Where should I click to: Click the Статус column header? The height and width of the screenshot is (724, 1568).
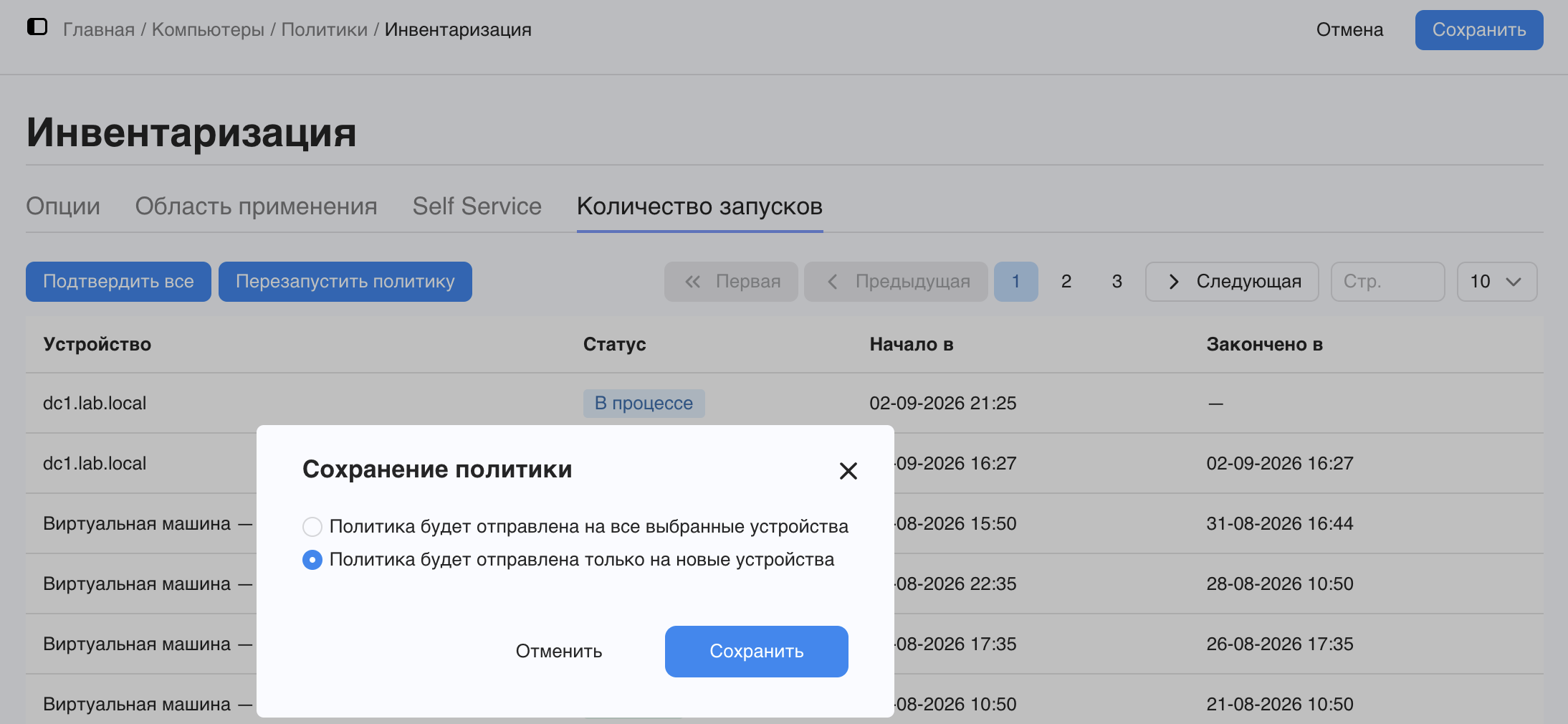point(615,345)
